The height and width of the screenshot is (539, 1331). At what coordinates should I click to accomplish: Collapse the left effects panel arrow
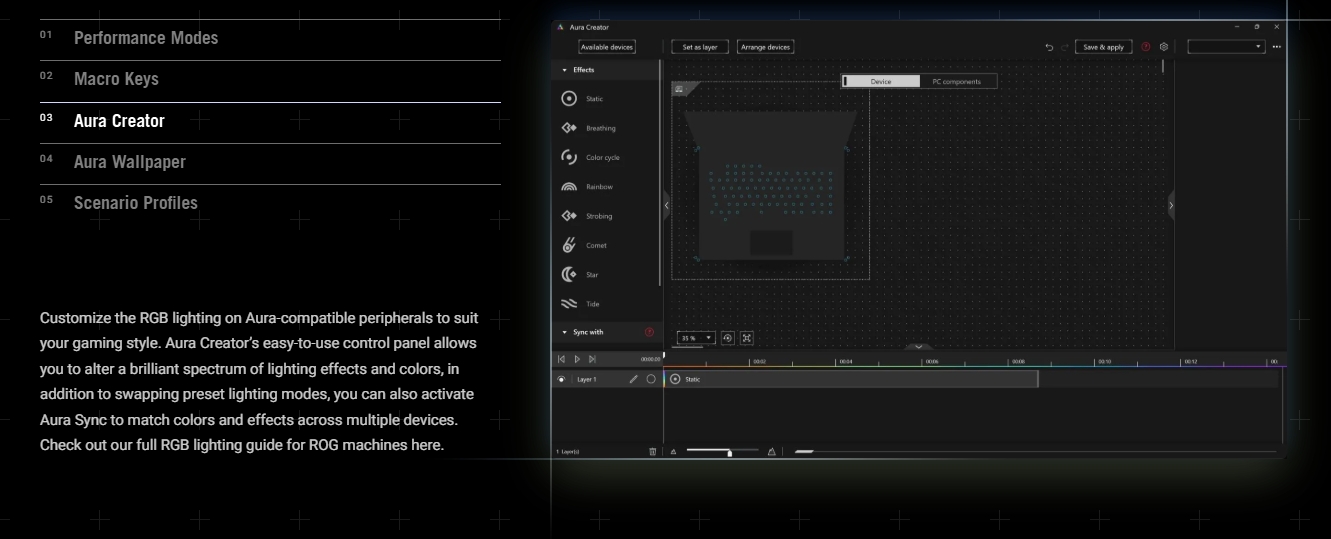point(666,205)
